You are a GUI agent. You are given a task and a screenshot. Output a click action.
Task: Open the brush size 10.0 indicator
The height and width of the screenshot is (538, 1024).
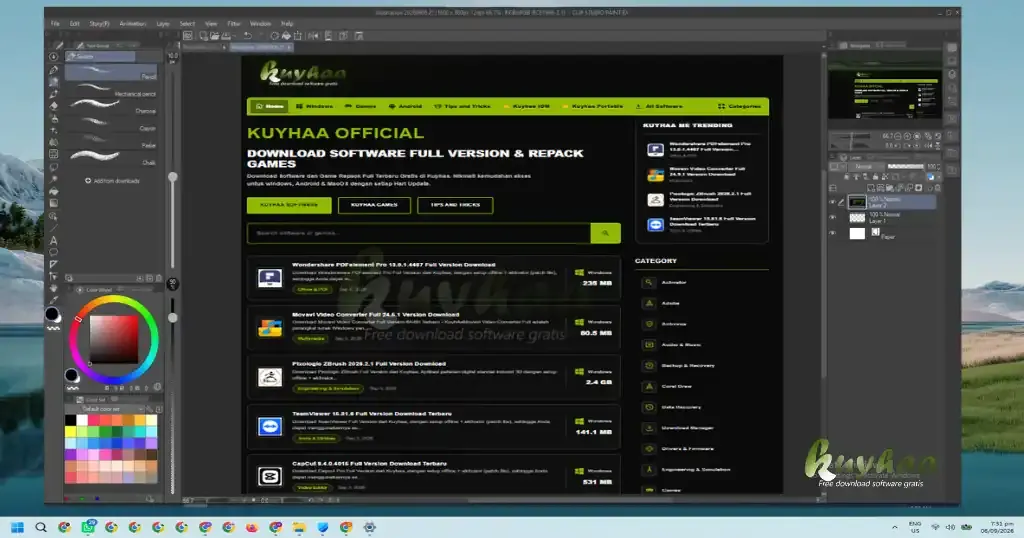[172, 57]
